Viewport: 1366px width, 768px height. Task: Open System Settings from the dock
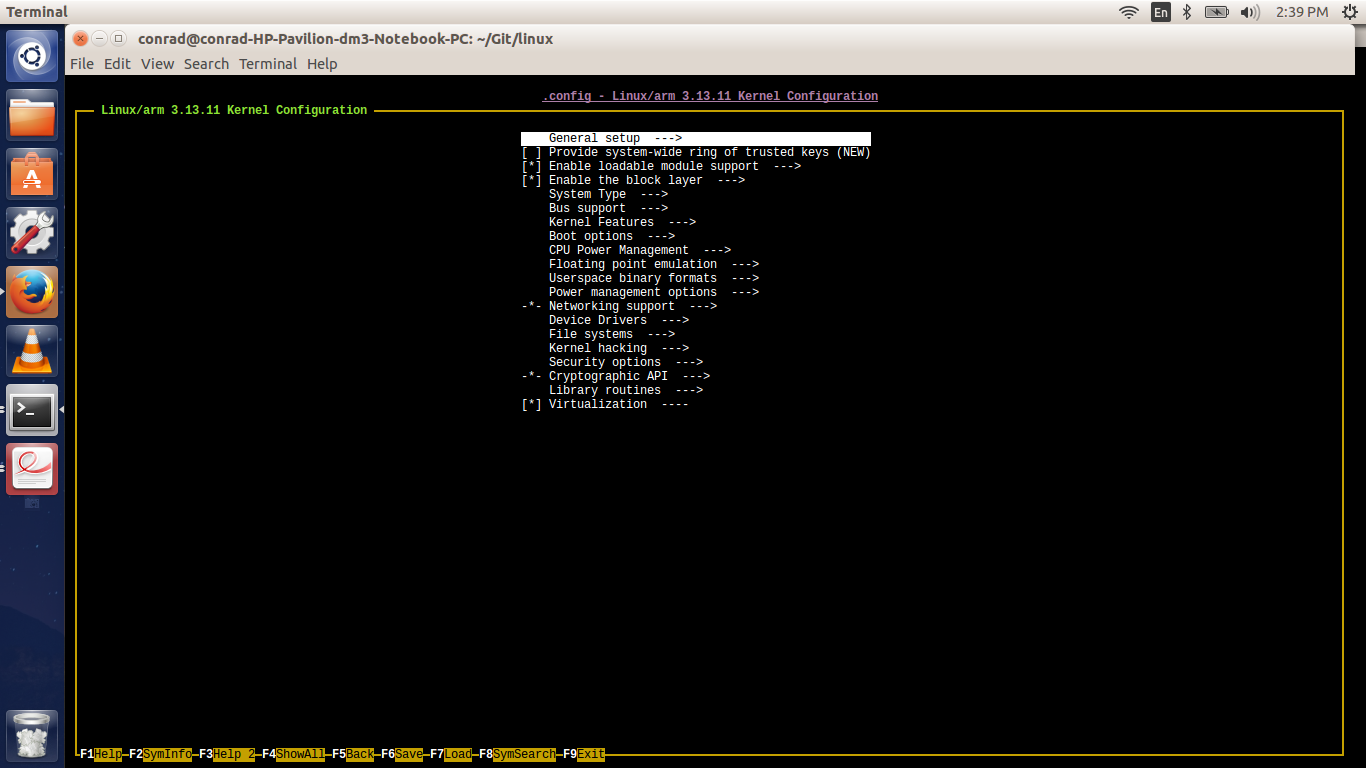click(x=31, y=232)
